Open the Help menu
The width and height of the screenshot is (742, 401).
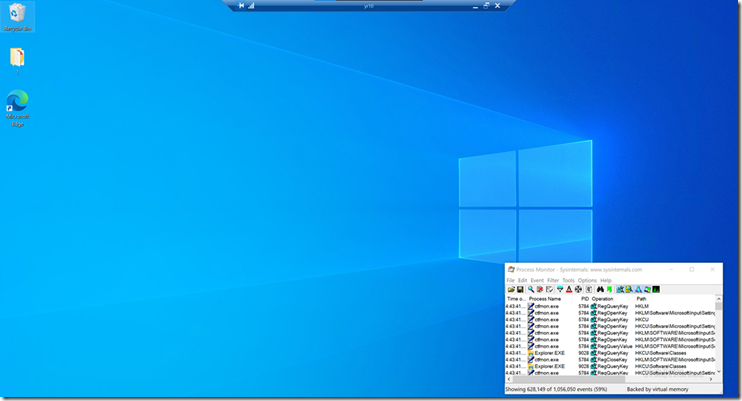606,280
